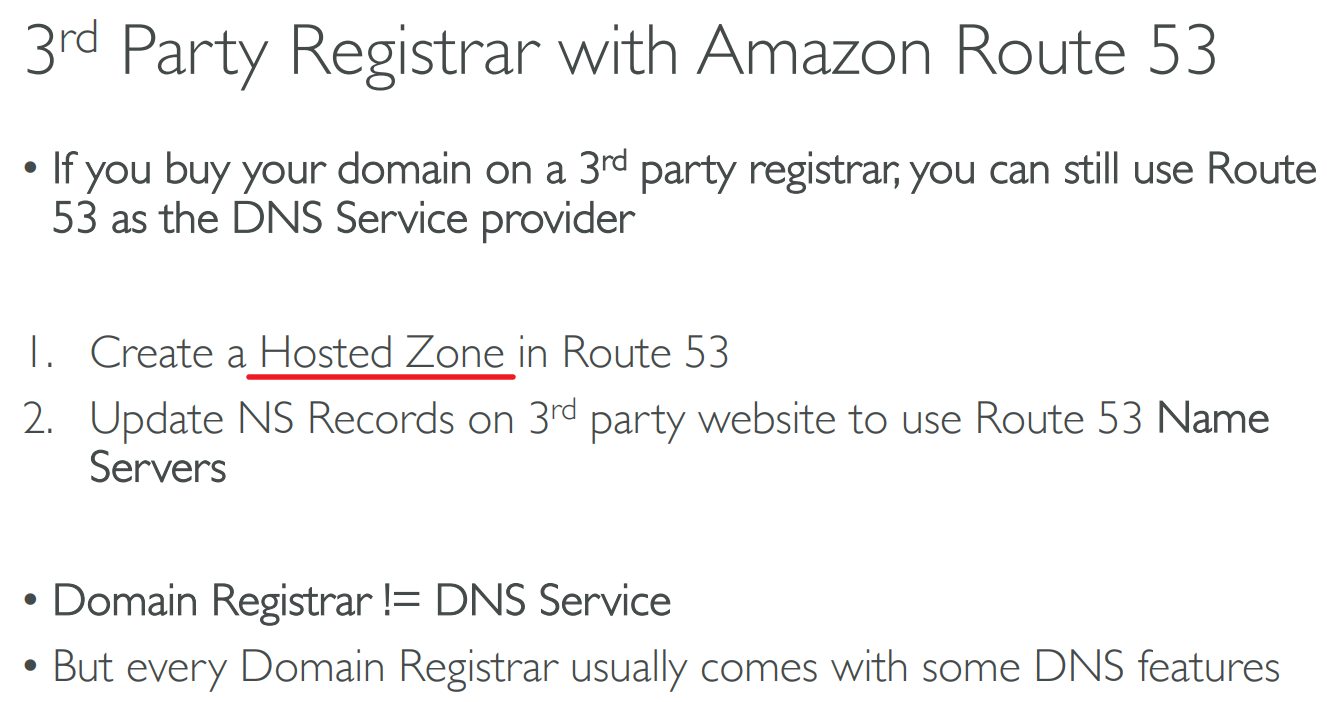Click the word "website" in step 2
1327x702 pixels.
click(769, 419)
